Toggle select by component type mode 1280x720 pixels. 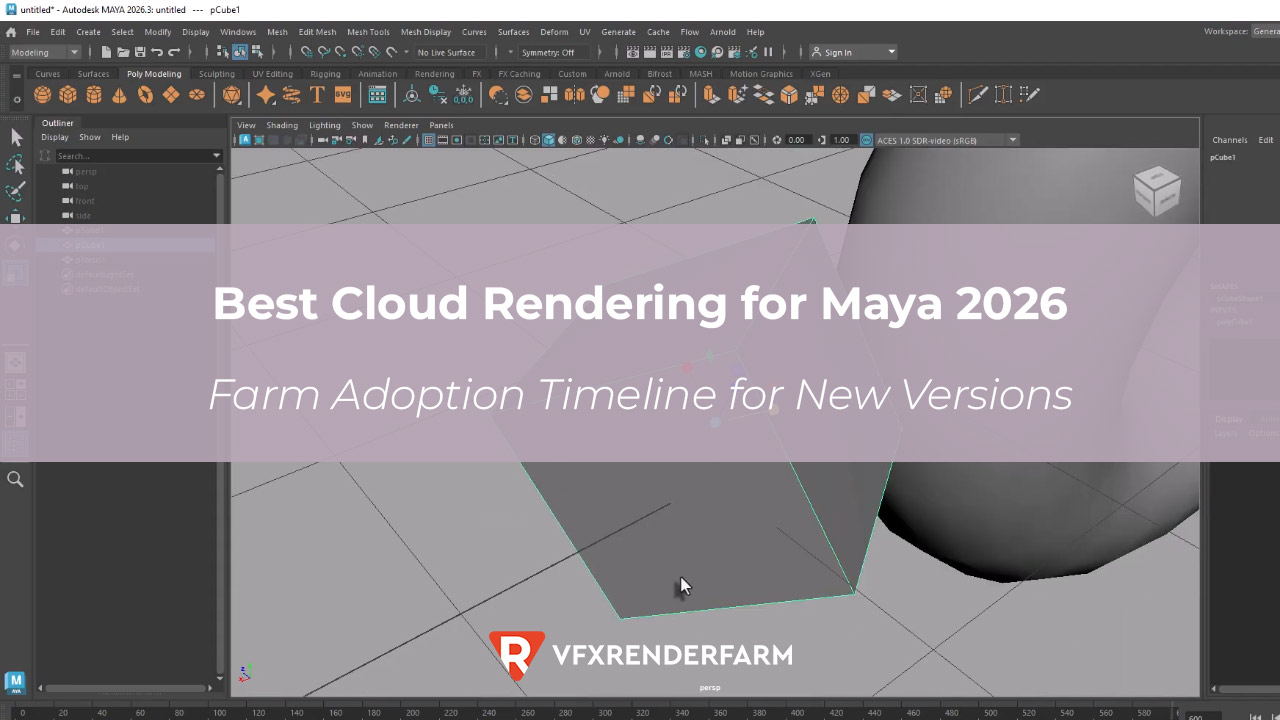257,52
